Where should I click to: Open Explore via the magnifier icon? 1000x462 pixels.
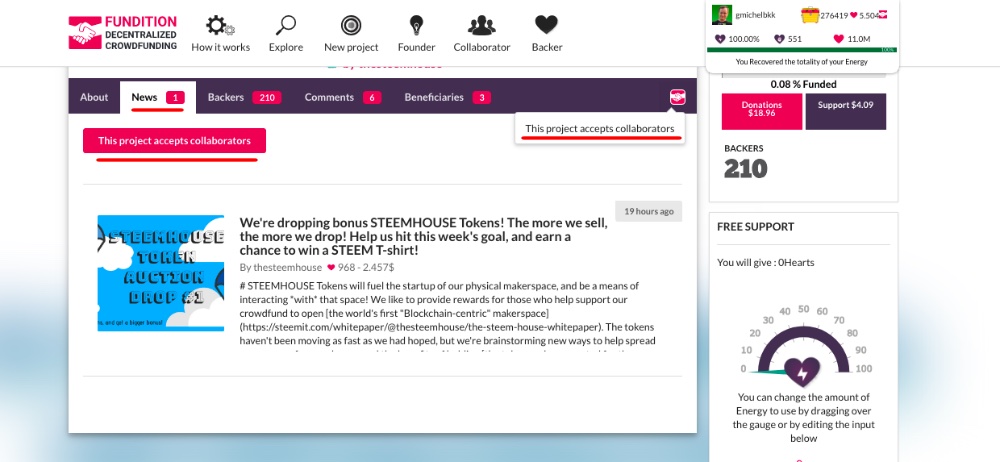pos(286,26)
